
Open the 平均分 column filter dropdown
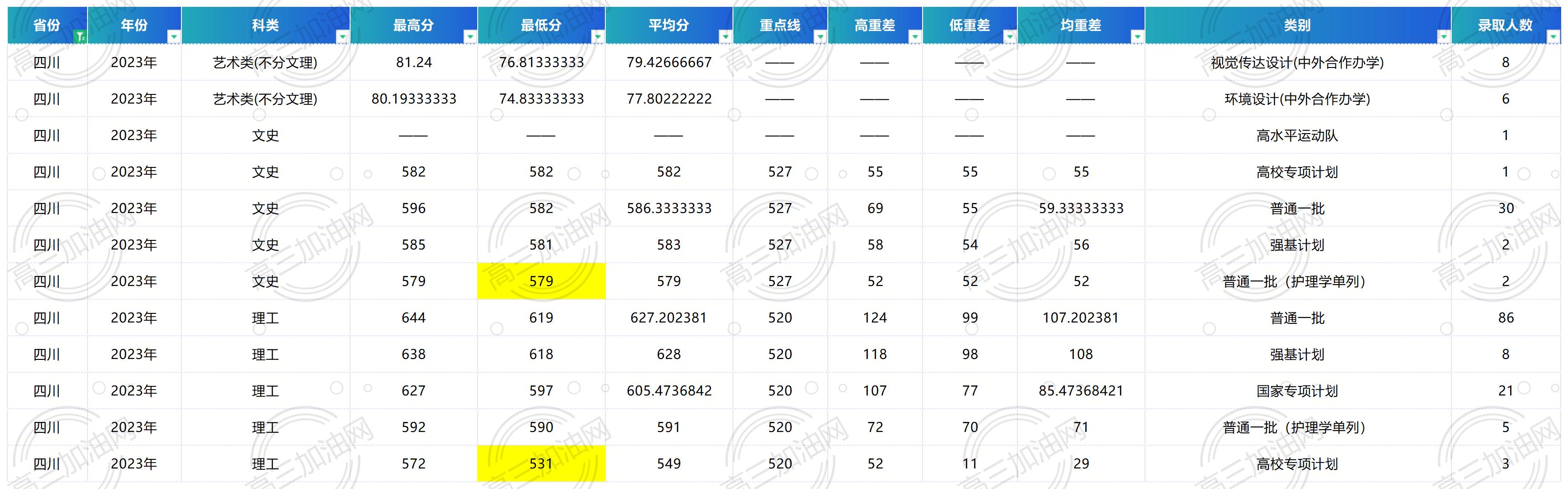point(725,37)
